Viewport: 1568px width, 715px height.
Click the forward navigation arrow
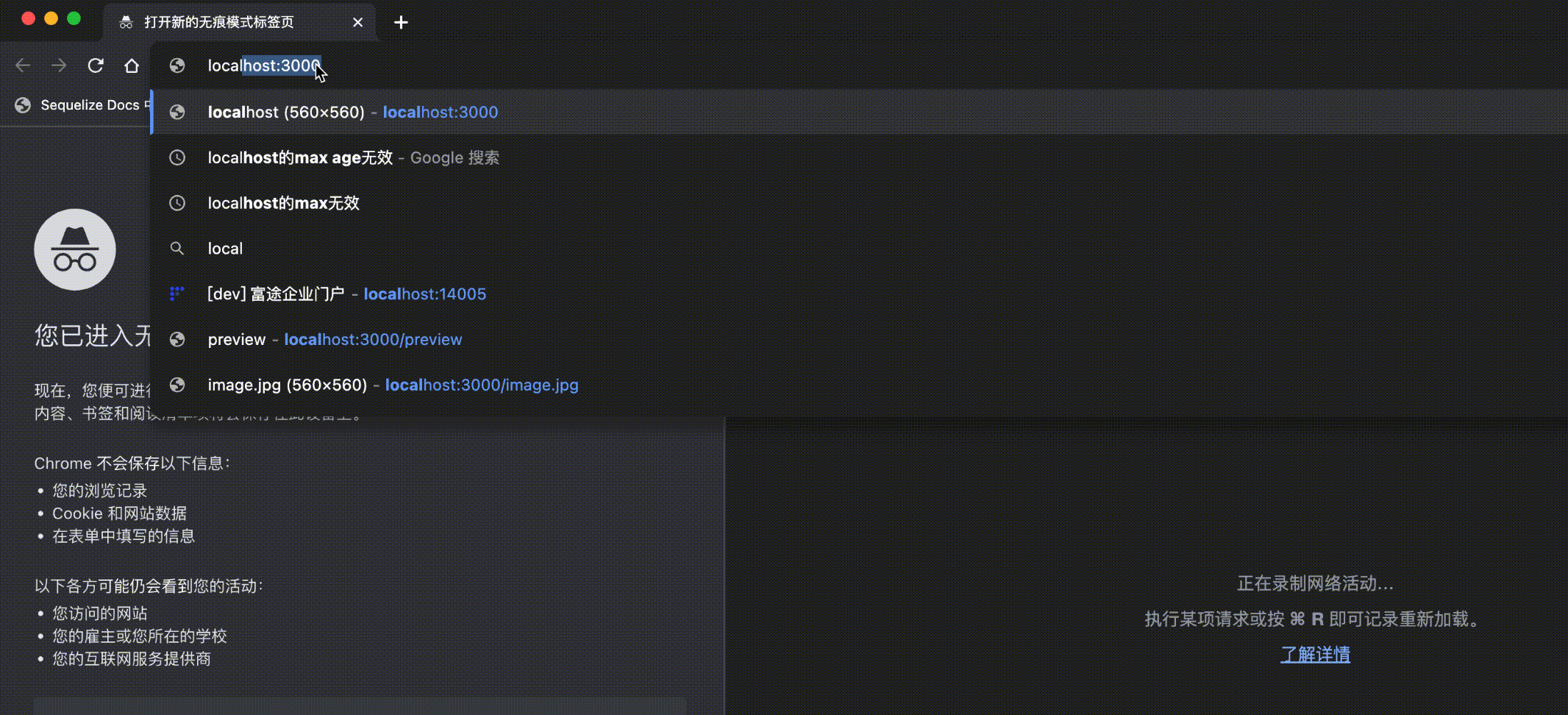coord(59,65)
